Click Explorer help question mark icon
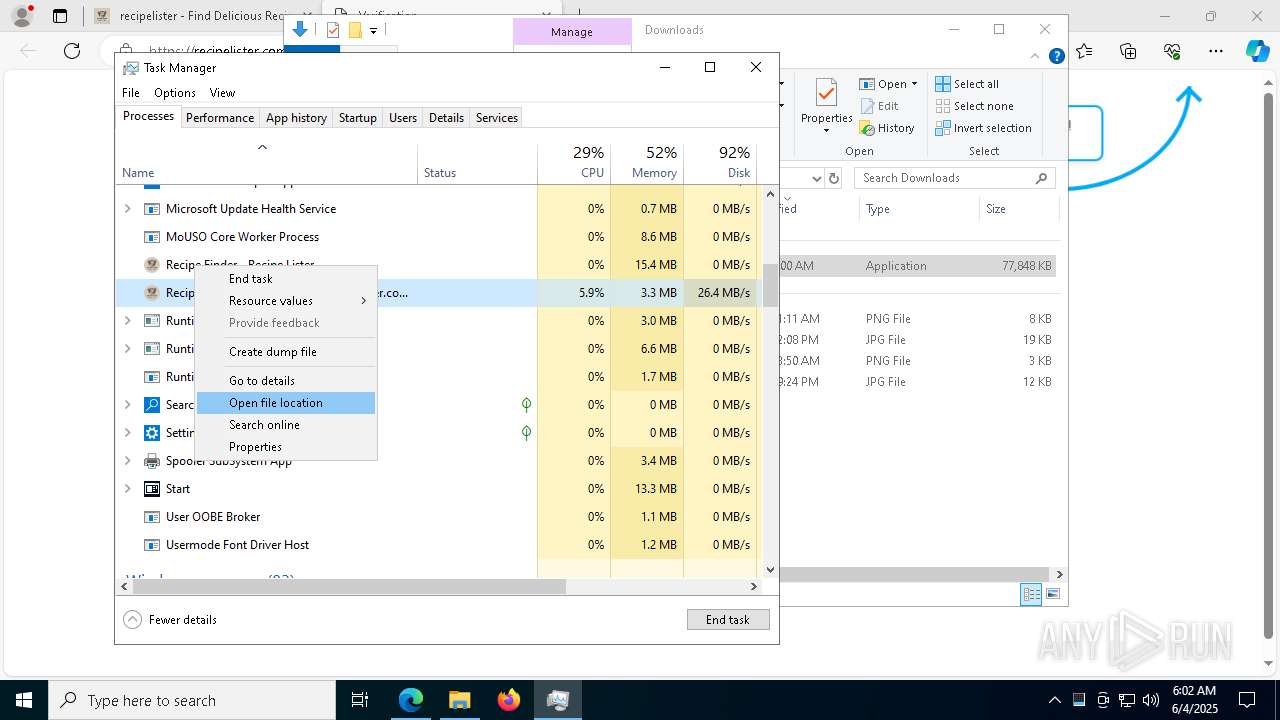The height and width of the screenshot is (720, 1280). (1056, 57)
